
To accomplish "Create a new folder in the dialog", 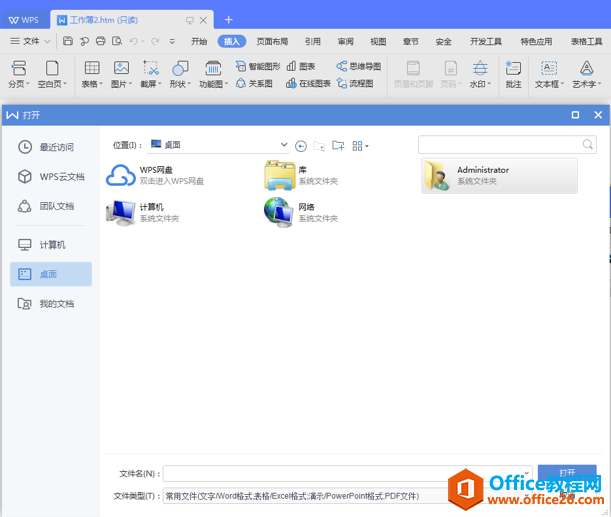I will coord(338,145).
